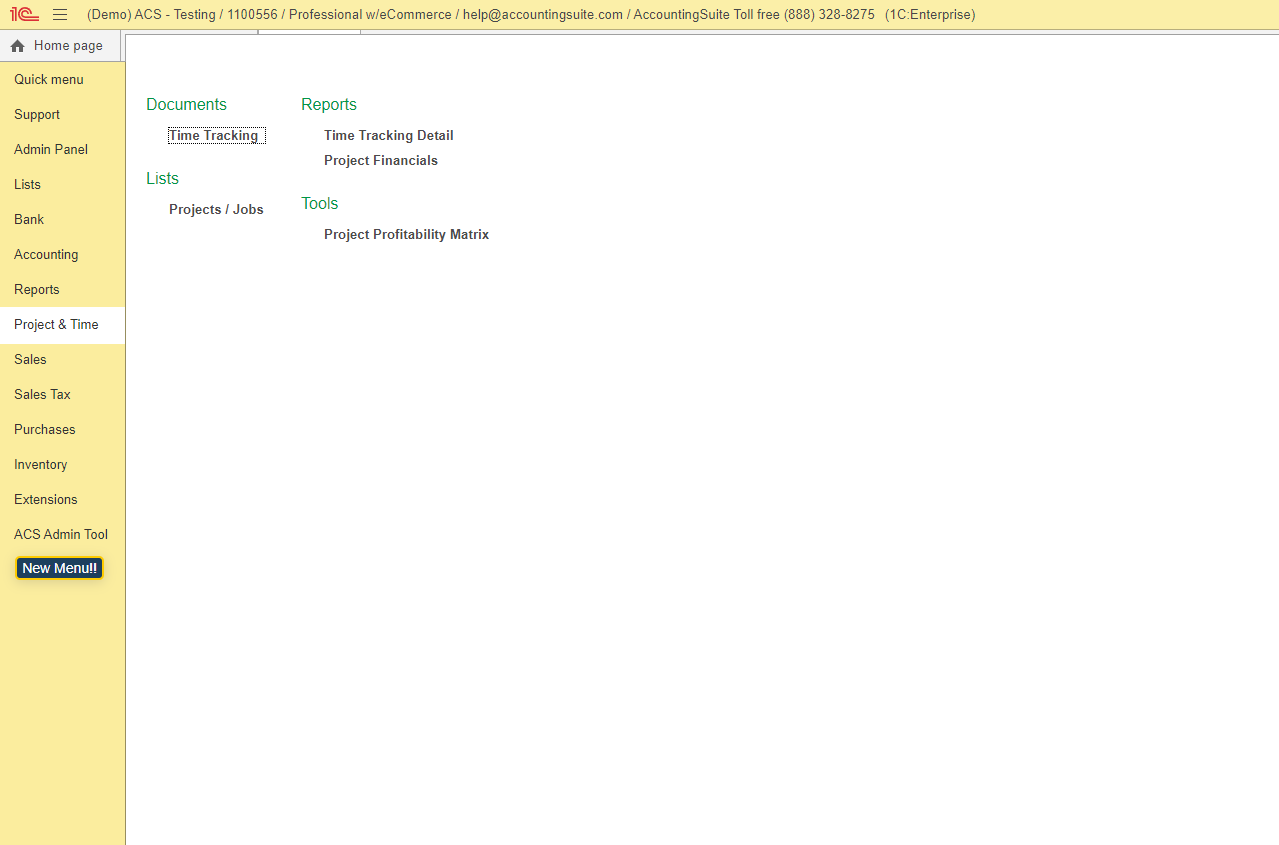Open the hamburger main menu icon
The height and width of the screenshot is (845, 1279).
pos(60,15)
